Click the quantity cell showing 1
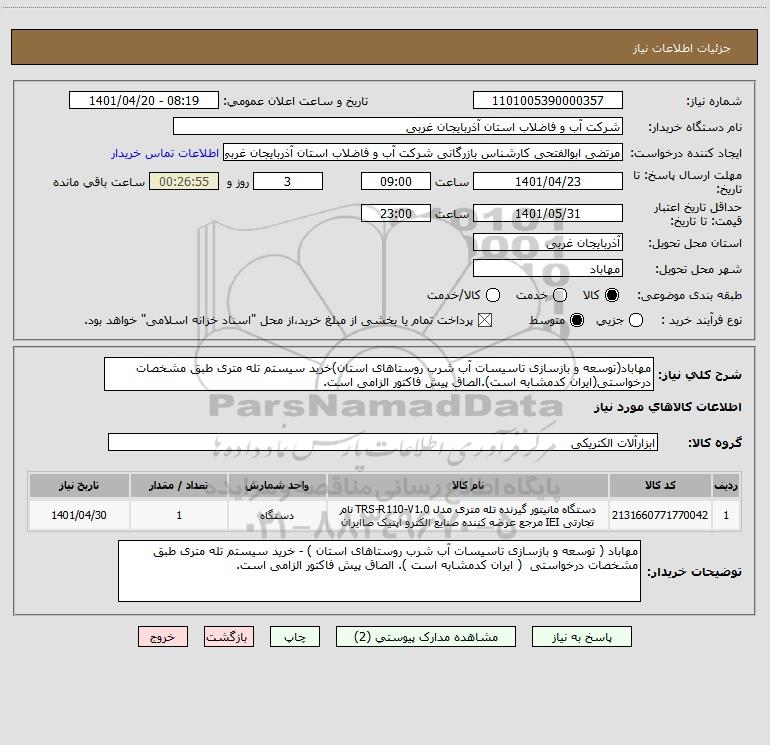Screen dimensions: 770x745 (179, 515)
